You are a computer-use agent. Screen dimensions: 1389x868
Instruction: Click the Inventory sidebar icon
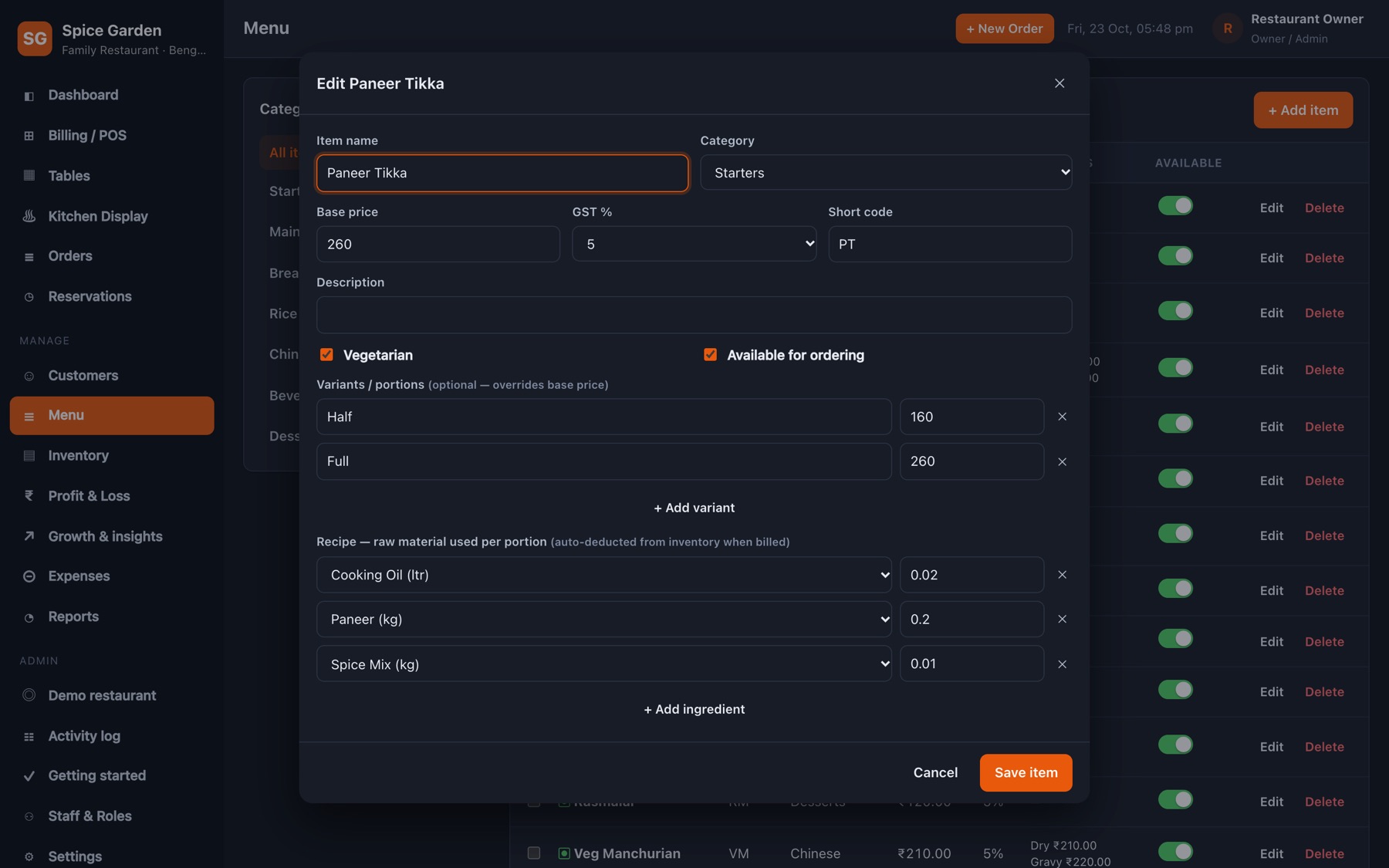click(x=29, y=456)
